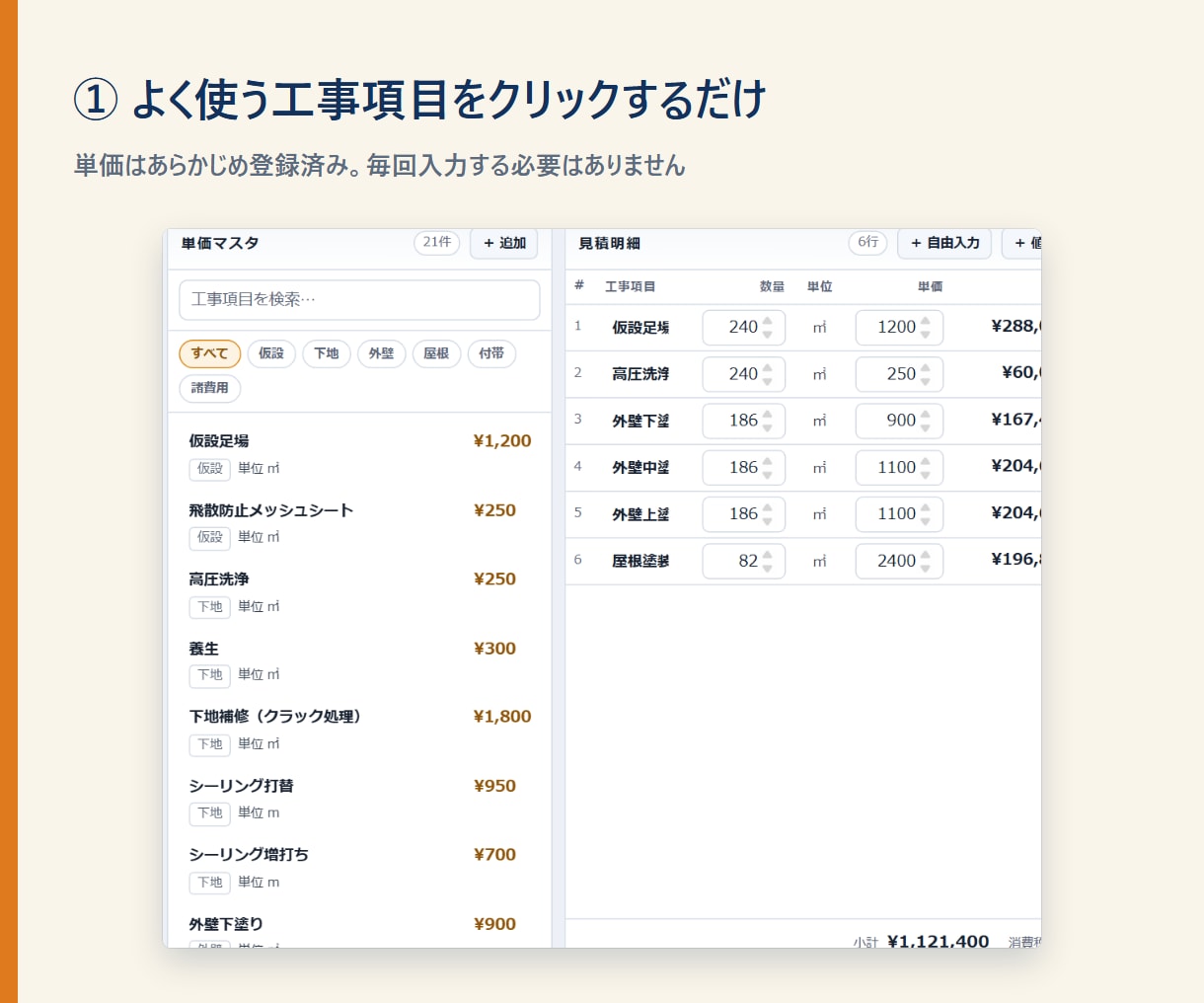Decrease unit price stepper in 屋根塗装 row
Image resolution: width=1204 pixels, height=1003 pixels.
(925, 568)
